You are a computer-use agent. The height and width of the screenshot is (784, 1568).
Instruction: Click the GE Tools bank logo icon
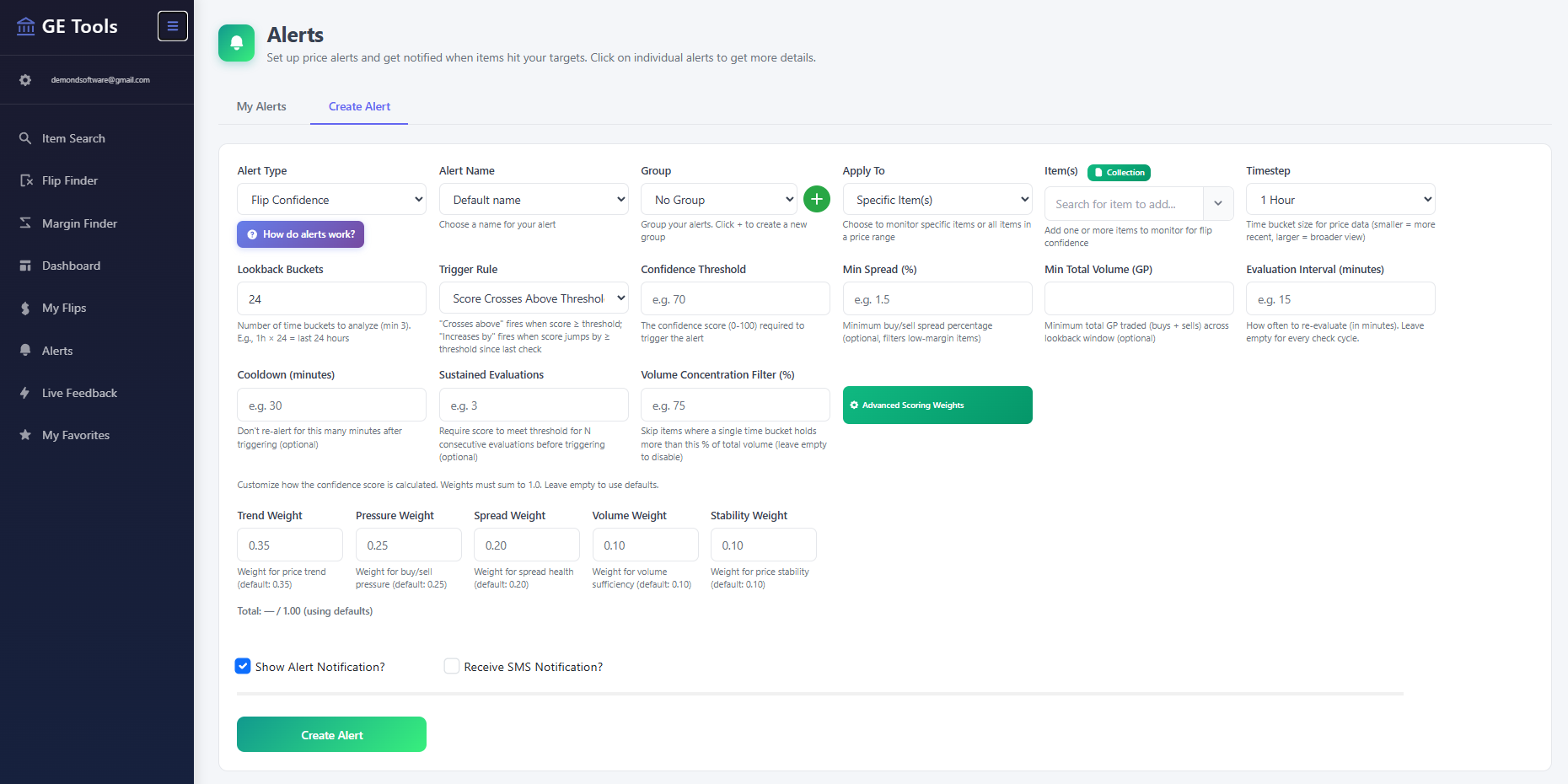26,26
